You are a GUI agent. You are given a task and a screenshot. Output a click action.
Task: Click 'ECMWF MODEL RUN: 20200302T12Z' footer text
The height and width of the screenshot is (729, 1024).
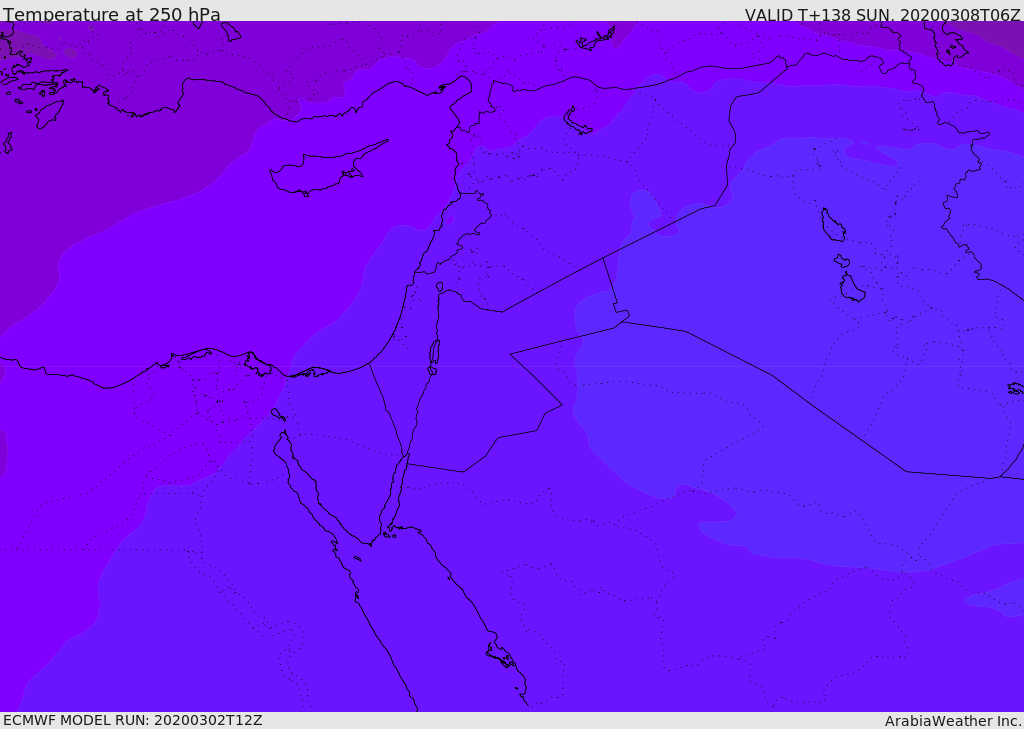133,721
